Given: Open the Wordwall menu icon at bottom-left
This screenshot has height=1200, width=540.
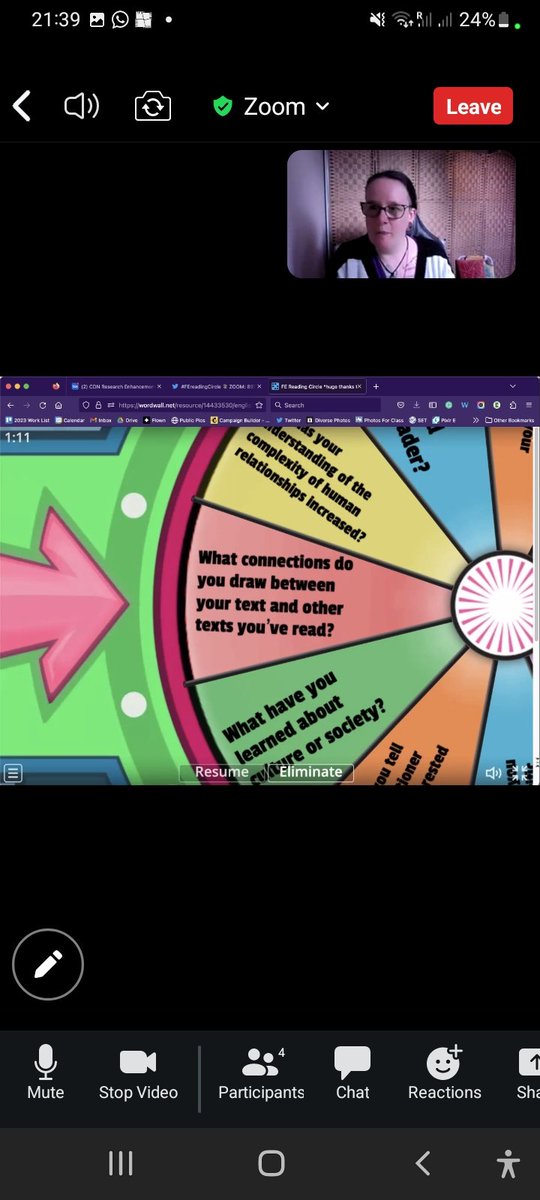Looking at the screenshot, I should point(12,772).
